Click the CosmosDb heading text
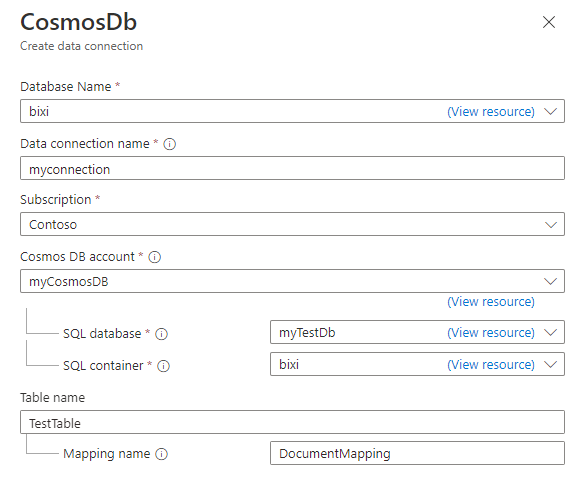The image size is (585, 477). click(78, 22)
